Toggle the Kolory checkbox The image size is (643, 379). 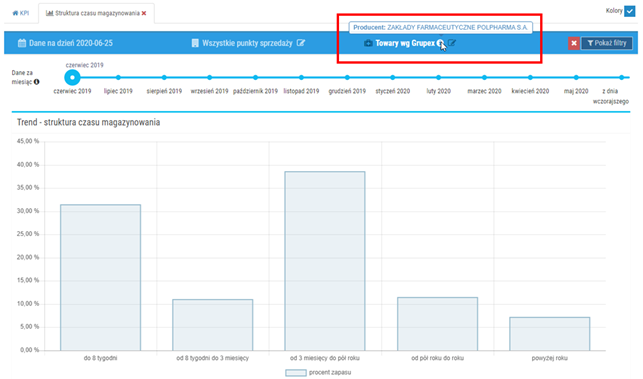coord(629,11)
